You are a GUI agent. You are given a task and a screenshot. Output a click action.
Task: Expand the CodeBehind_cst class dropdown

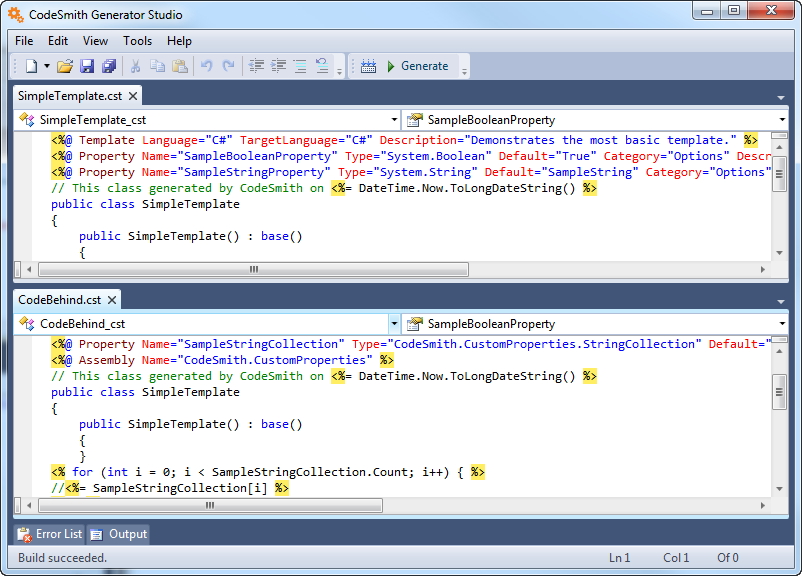tap(394, 324)
